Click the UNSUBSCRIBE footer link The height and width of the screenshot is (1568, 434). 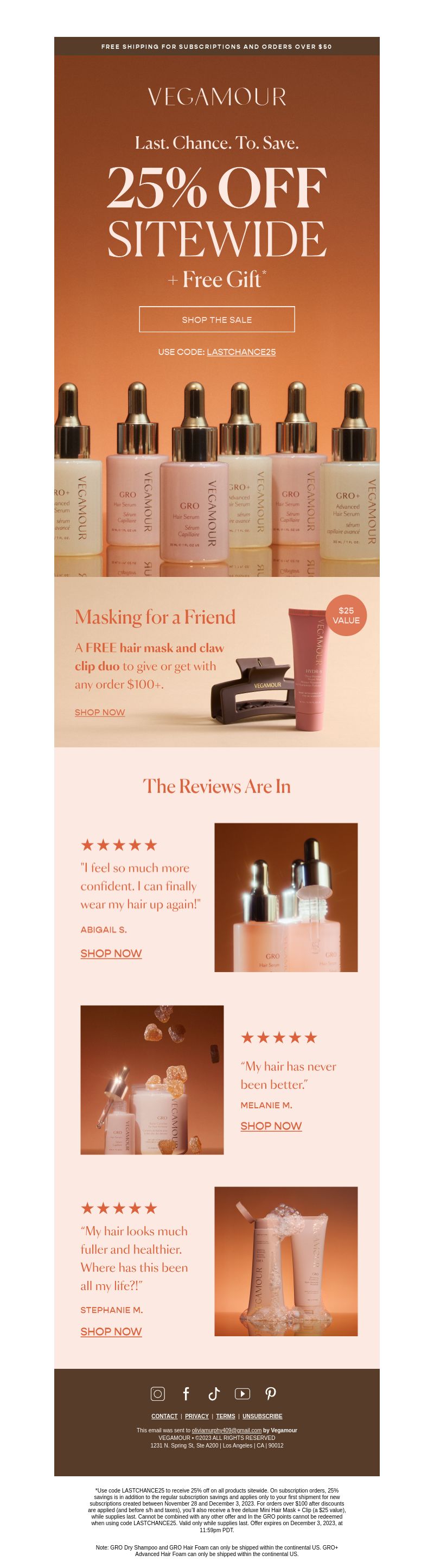point(263,1416)
